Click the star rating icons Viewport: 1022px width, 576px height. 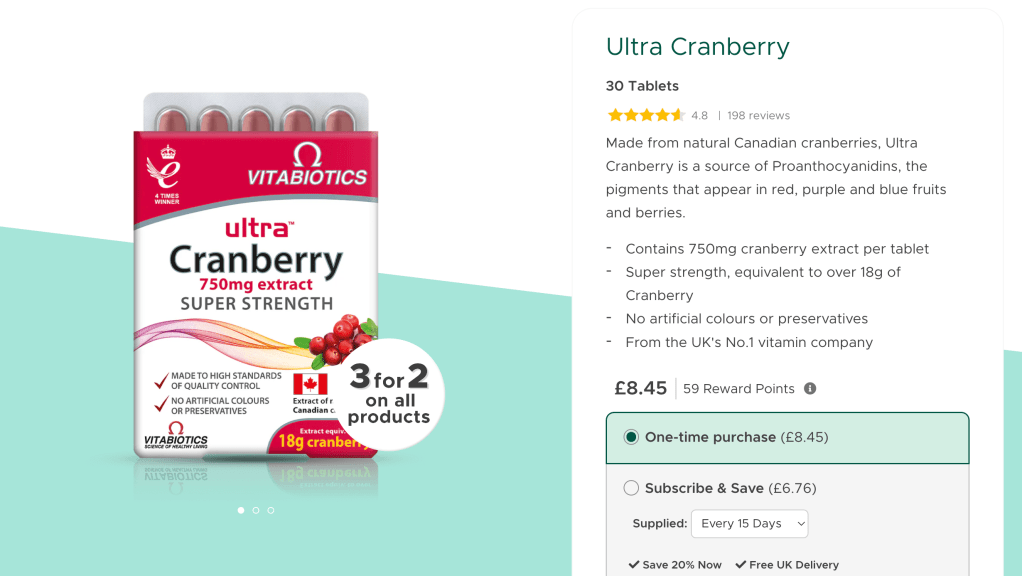[x=645, y=115]
